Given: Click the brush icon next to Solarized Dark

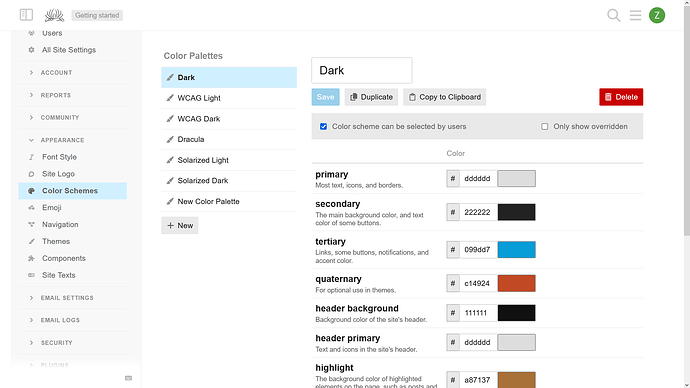Looking at the screenshot, I should tap(170, 181).
